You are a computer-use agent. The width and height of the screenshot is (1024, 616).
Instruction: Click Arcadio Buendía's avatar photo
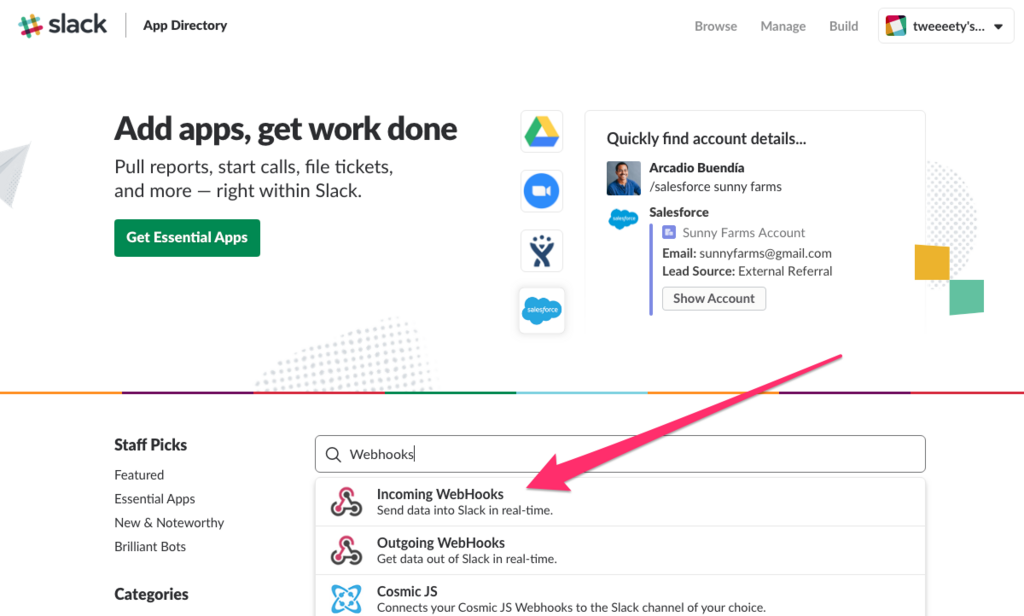click(623, 178)
